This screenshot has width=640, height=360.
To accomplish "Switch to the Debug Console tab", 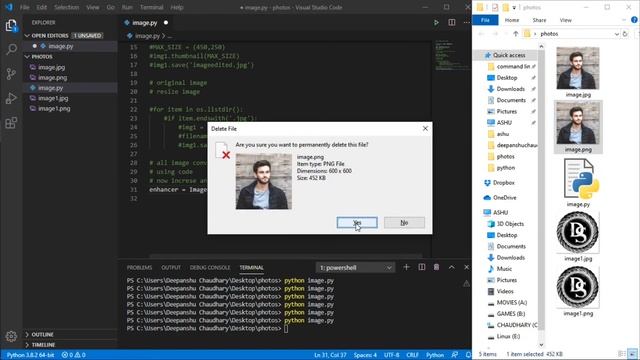I will point(210,267).
